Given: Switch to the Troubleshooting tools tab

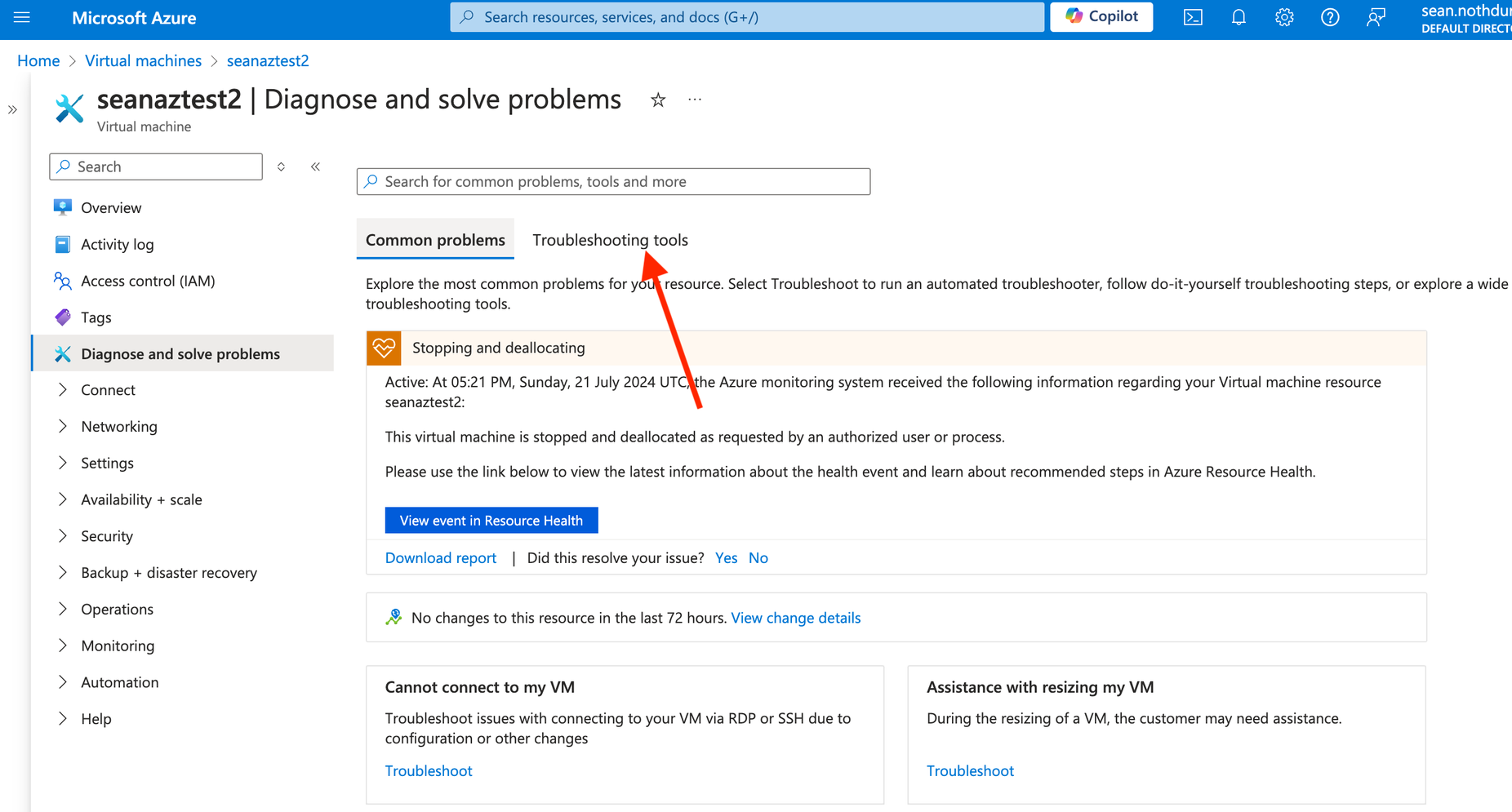Looking at the screenshot, I should tap(610, 240).
